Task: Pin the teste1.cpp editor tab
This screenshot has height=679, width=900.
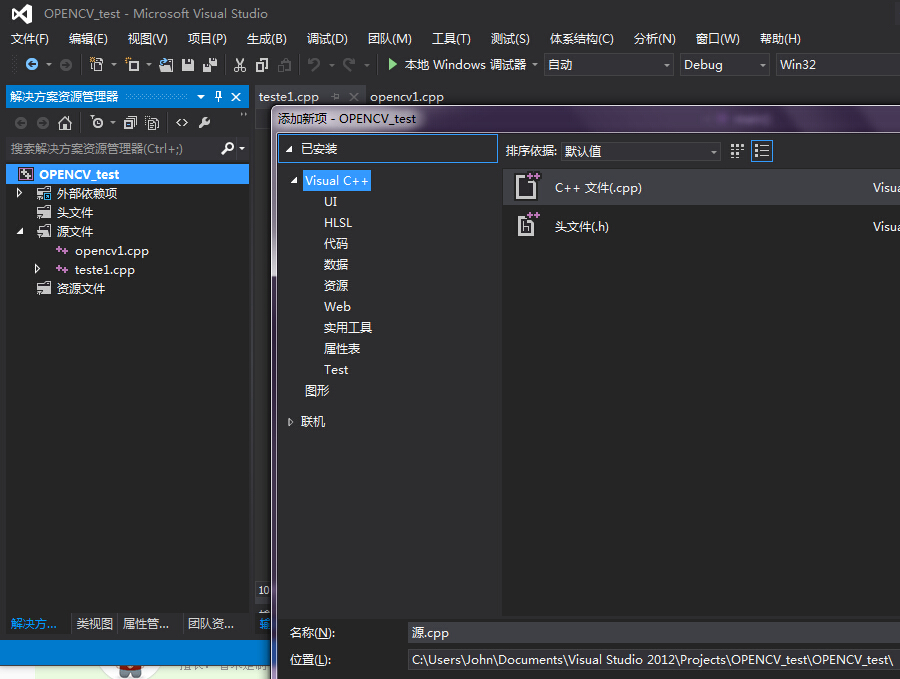Action: coord(336,96)
